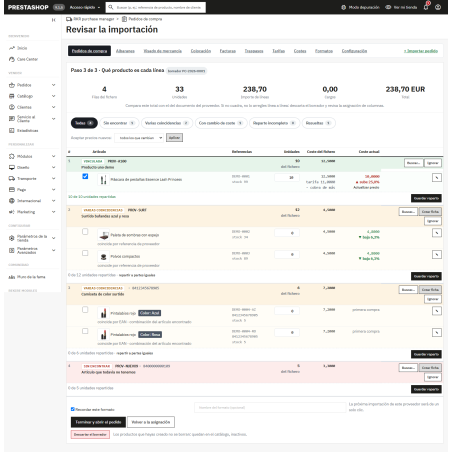Click the Clientes person icon
Viewport: 452px width, 452px height.
click(x=12, y=107)
